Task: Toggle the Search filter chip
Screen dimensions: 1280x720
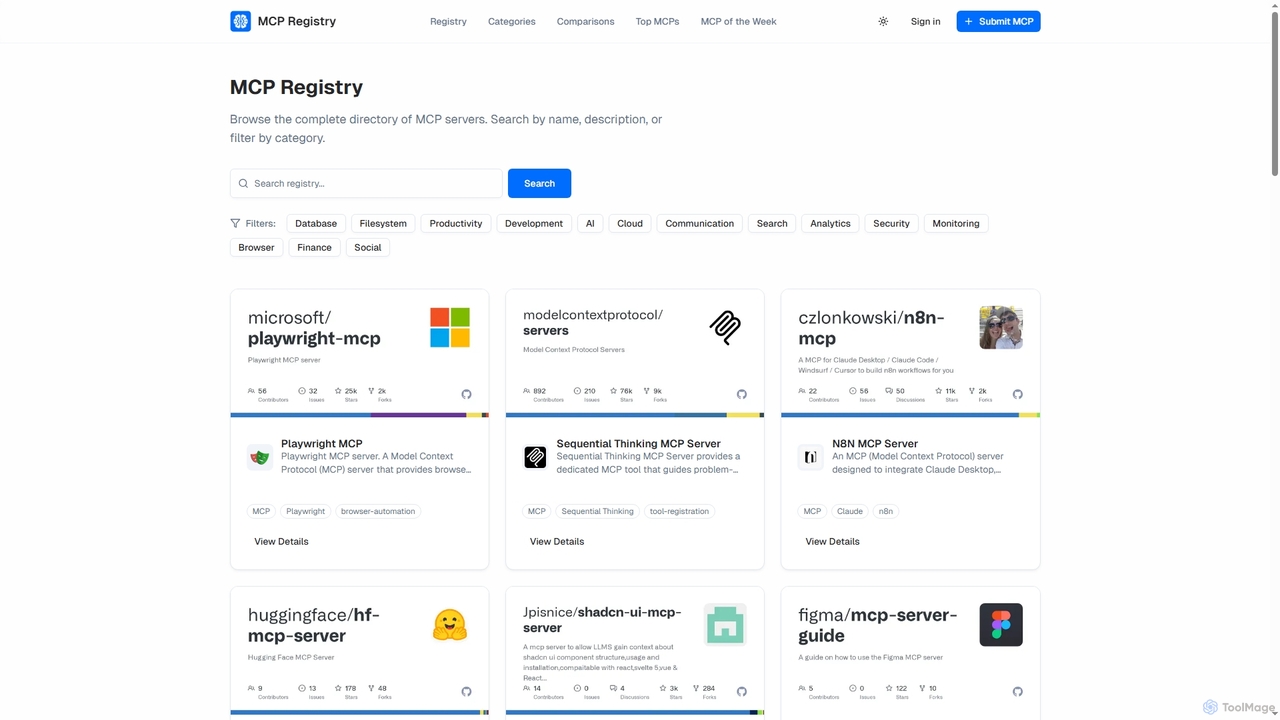Action: click(x=772, y=223)
